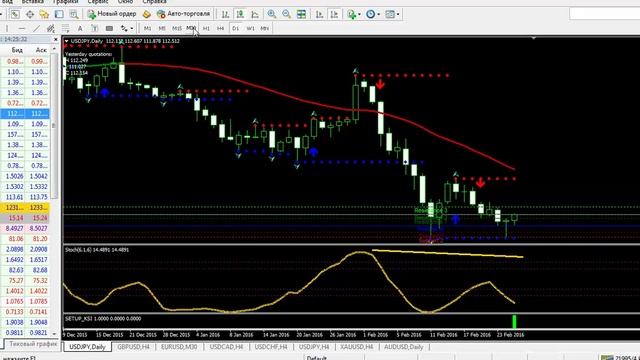Screen dimensions: 640x360
Task: Click the Бид column header
Action: 17,50
